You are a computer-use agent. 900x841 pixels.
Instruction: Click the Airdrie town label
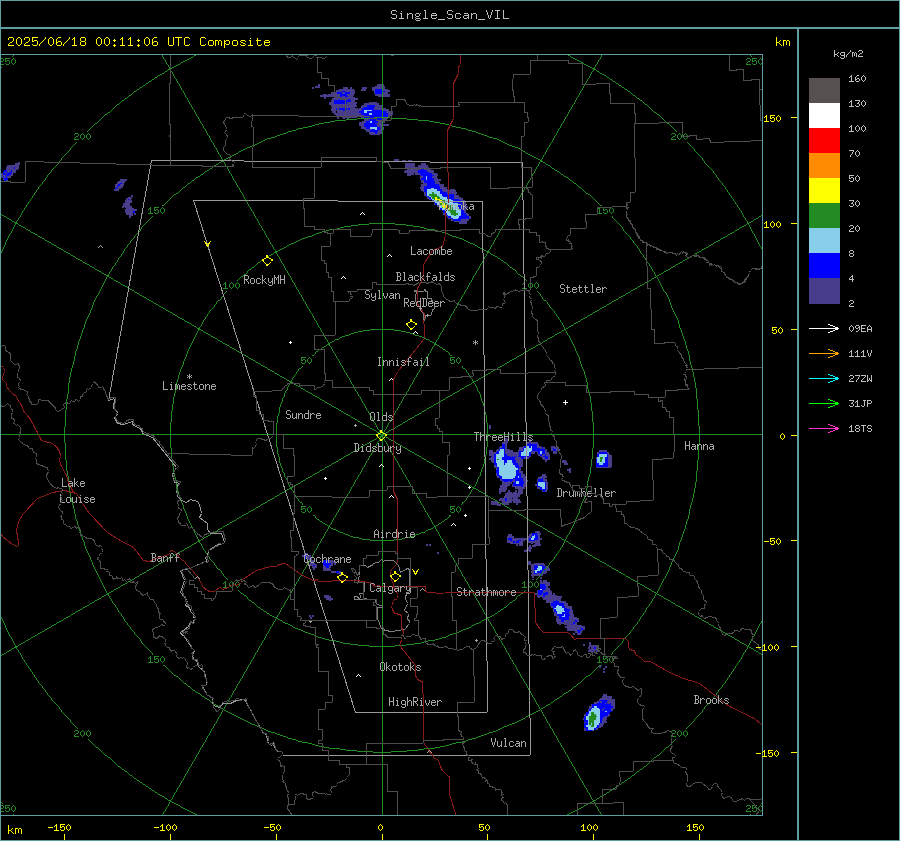pyautogui.click(x=394, y=534)
